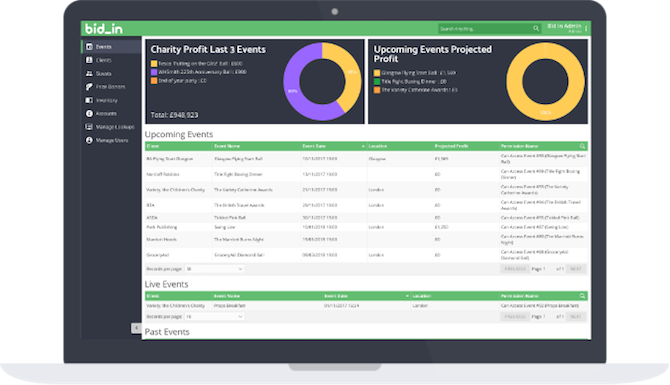Sort Upcoming Events by Event Date arrow

click(363, 146)
